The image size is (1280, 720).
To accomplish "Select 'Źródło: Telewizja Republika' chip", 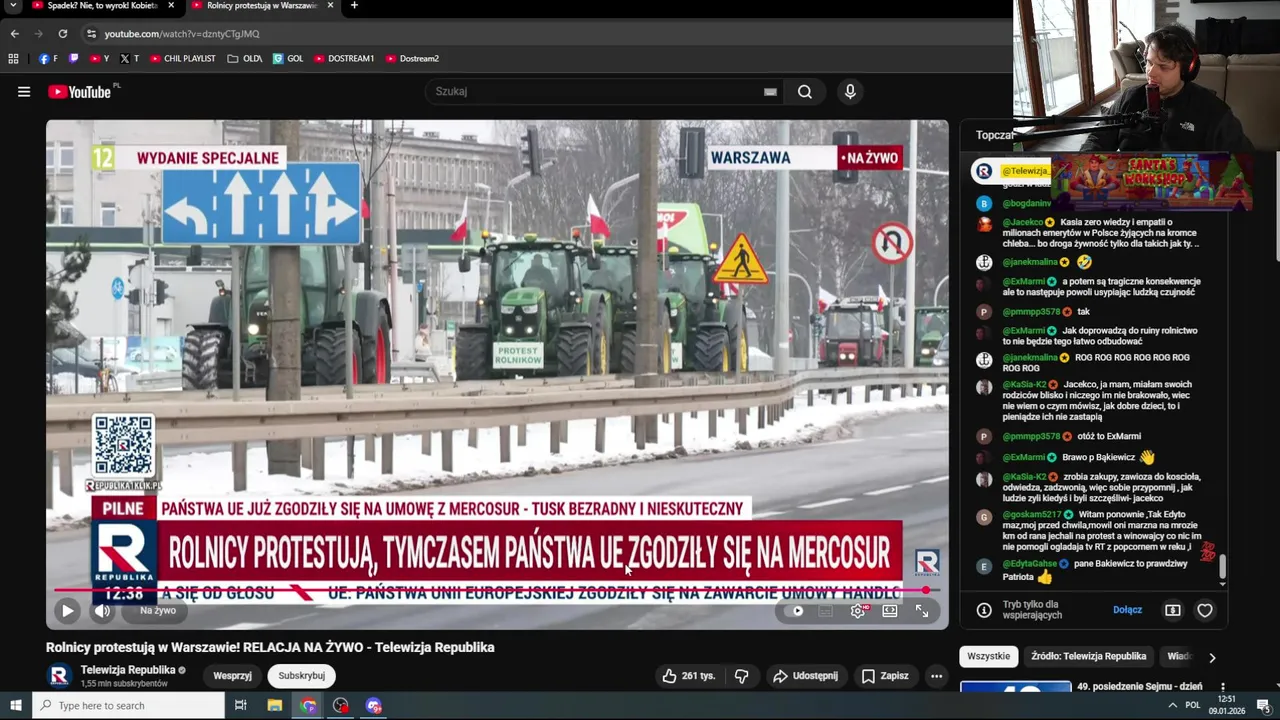I will point(1089,656).
